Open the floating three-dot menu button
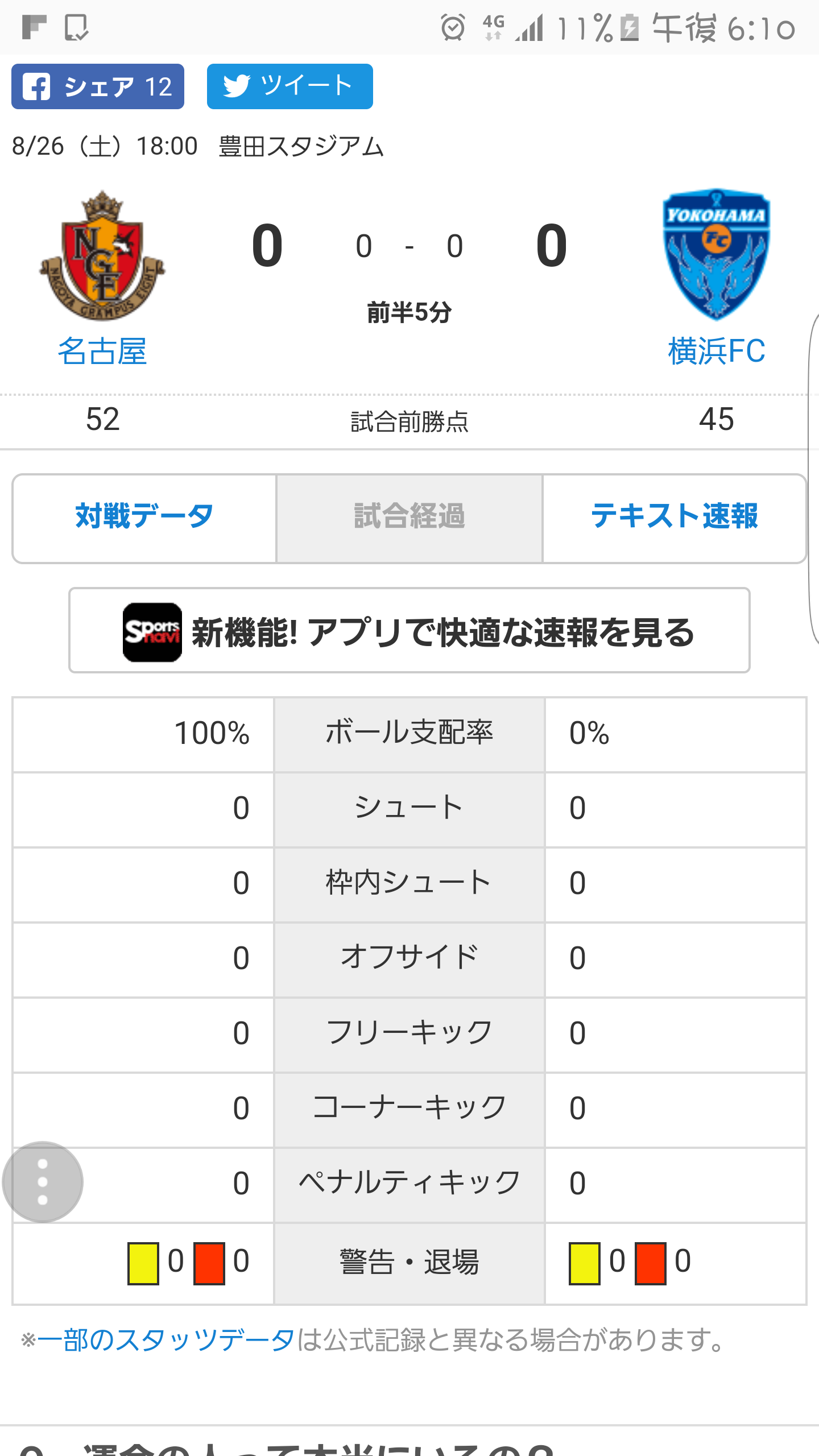The height and width of the screenshot is (1456, 819). pos(43,1182)
